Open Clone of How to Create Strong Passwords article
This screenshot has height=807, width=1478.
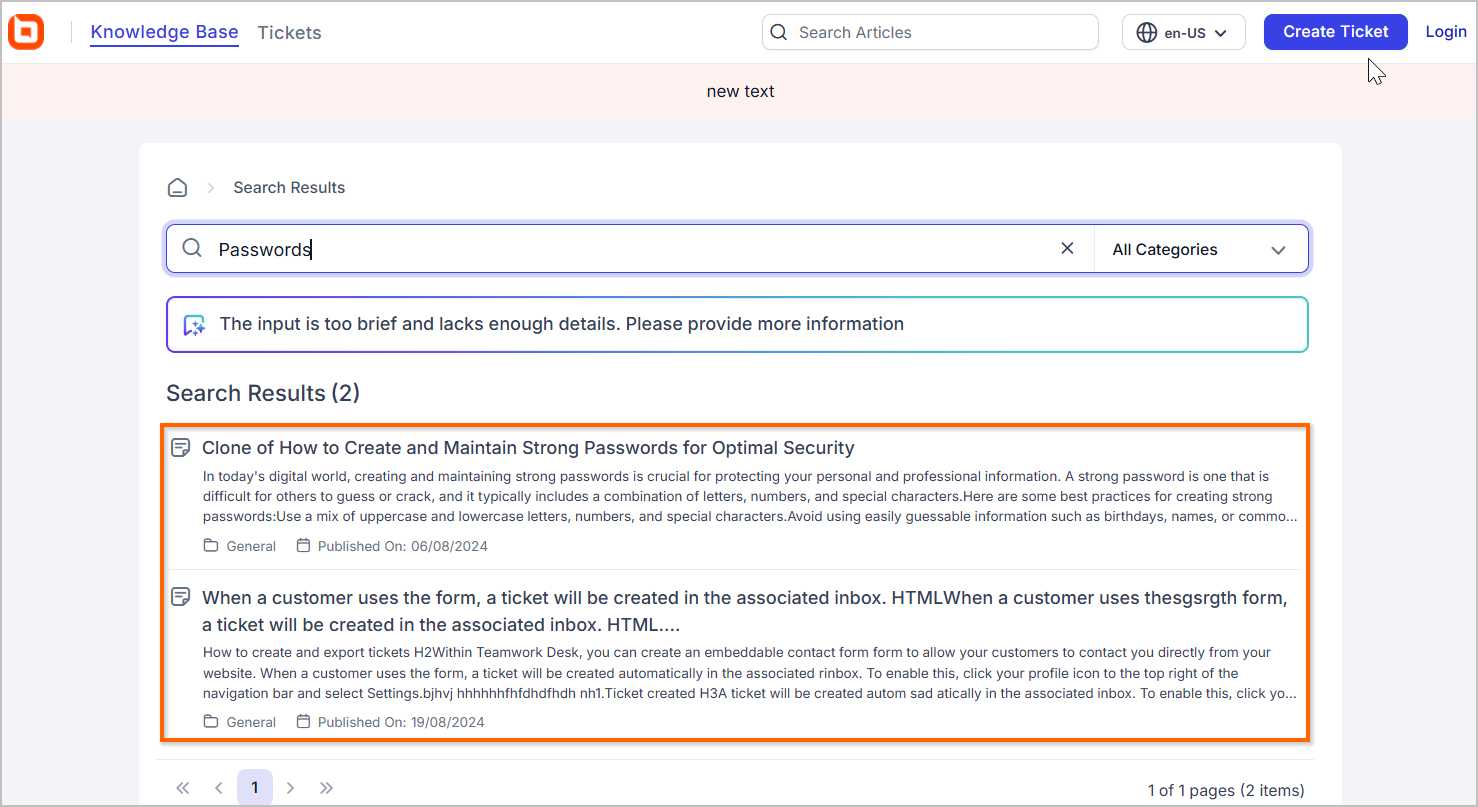tap(528, 447)
